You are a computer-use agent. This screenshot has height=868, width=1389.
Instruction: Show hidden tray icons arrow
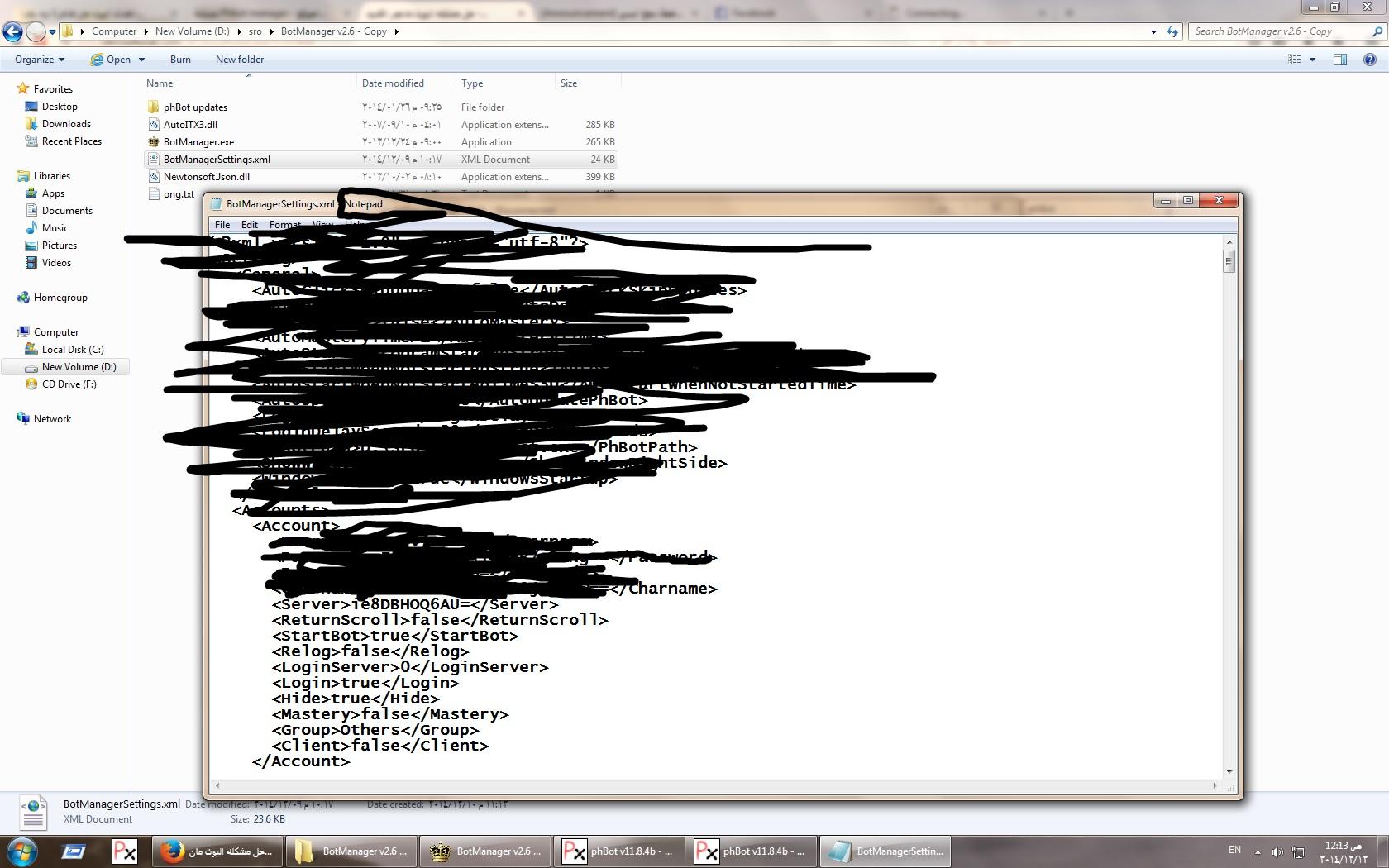(1258, 851)
